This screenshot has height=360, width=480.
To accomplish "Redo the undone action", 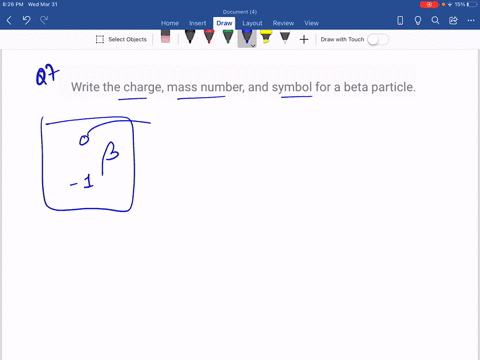I will click(x=44, y=21).
